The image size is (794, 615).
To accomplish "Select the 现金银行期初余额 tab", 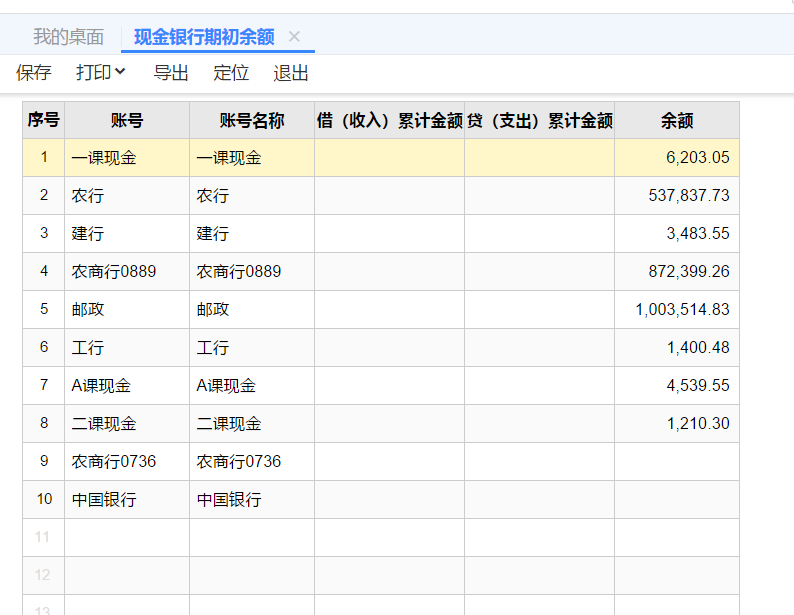I will (204, 37).
